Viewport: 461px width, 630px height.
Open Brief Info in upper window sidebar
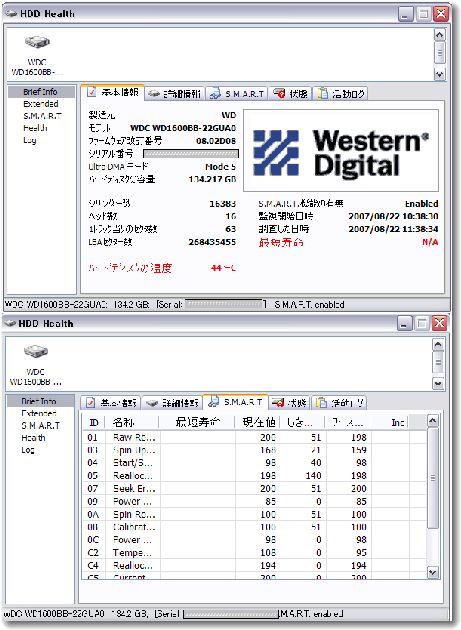pyautogui.click(x=41, y=92)
